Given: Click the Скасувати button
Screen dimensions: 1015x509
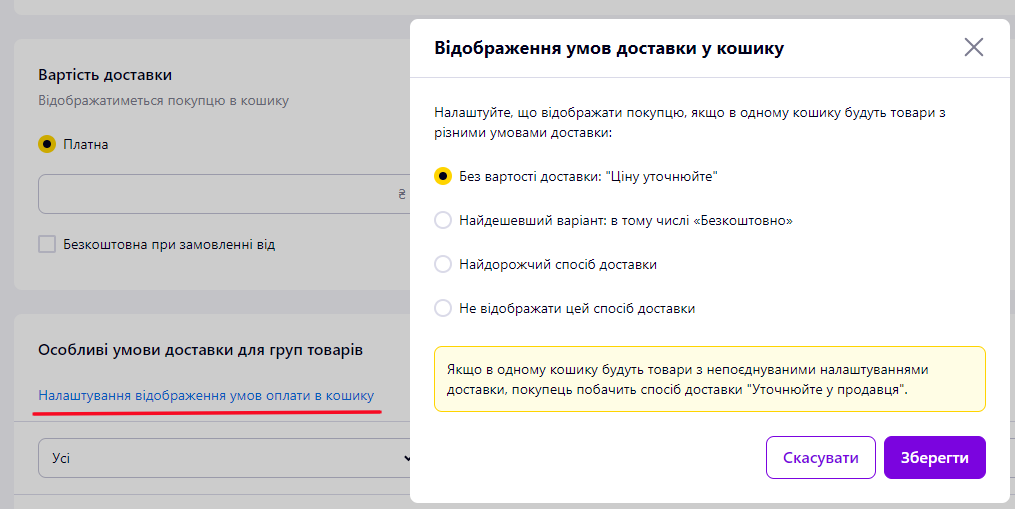Looking at the screenshot, I should [820, 458].
